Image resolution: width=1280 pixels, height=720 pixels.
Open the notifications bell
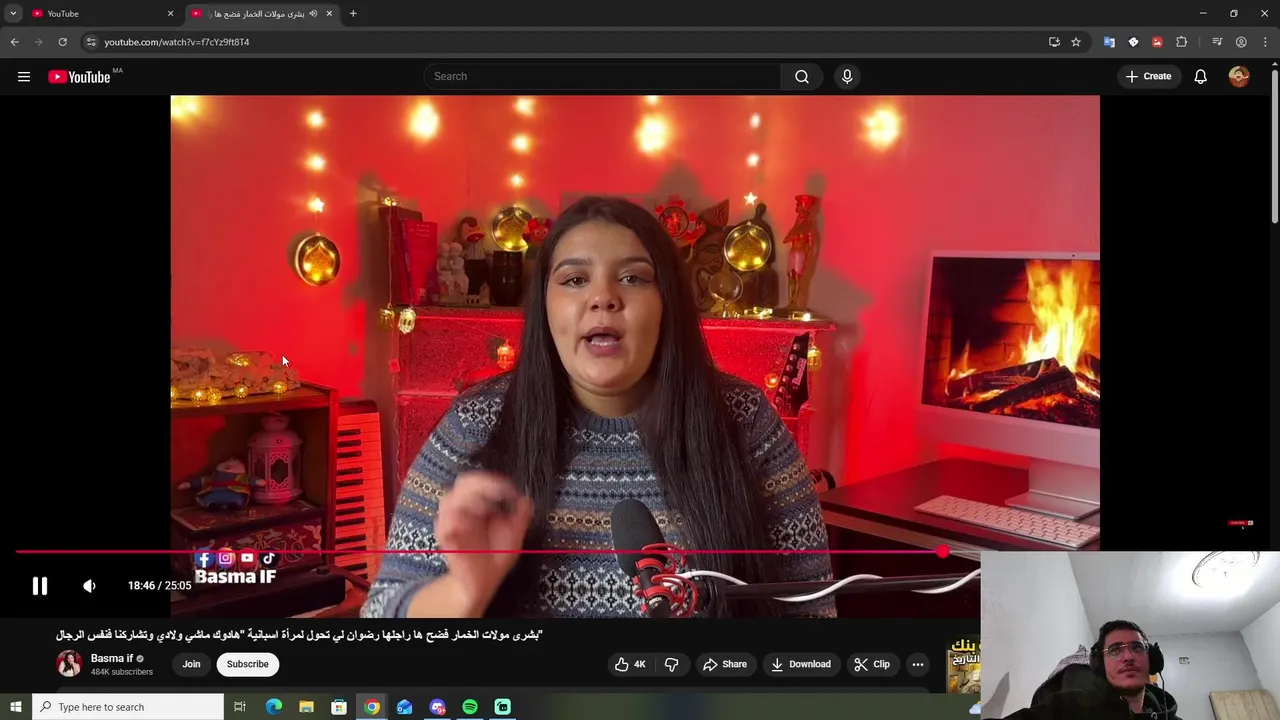tap(1201, 76)
